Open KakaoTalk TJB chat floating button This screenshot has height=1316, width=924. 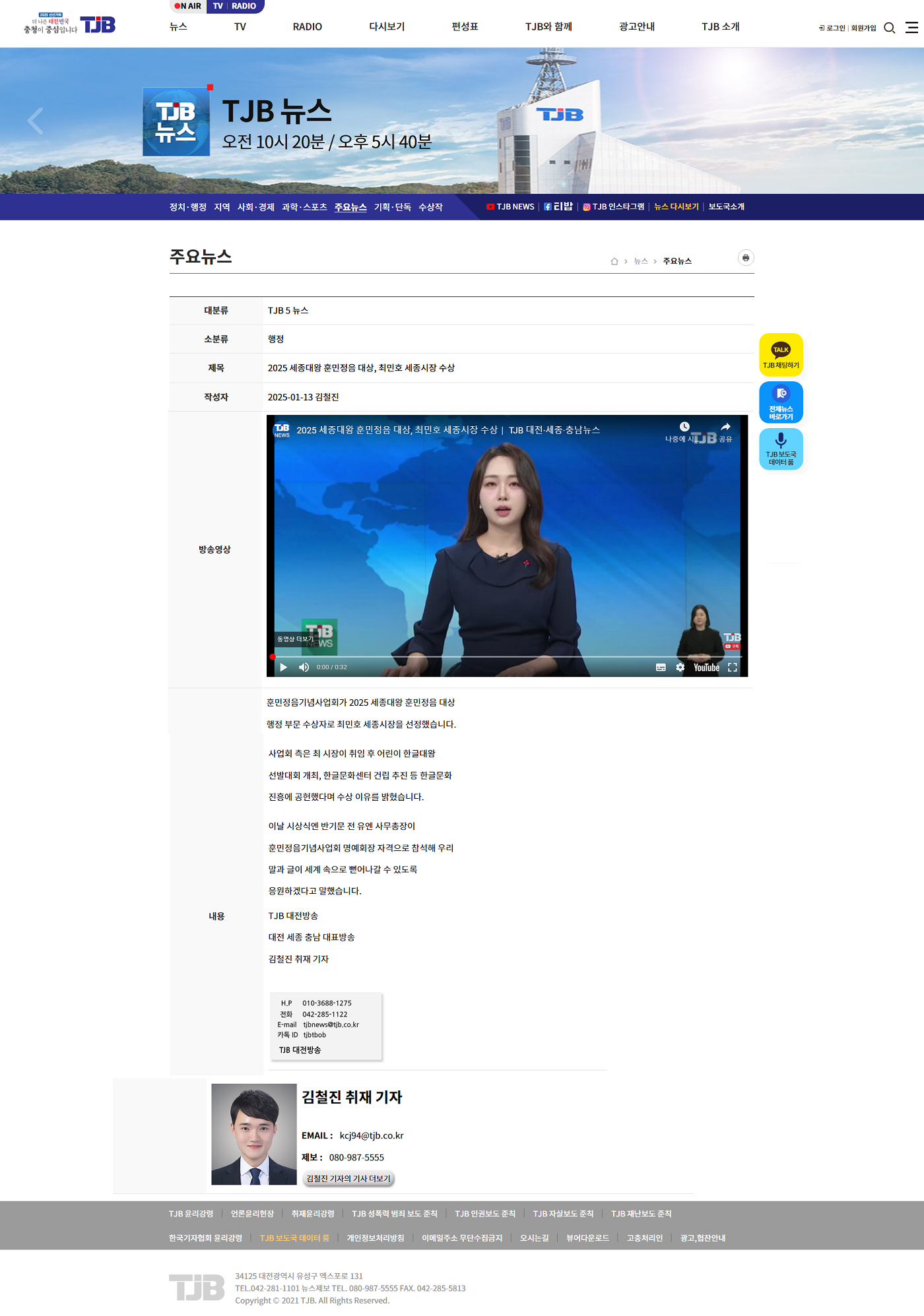[x=781, y=355]
